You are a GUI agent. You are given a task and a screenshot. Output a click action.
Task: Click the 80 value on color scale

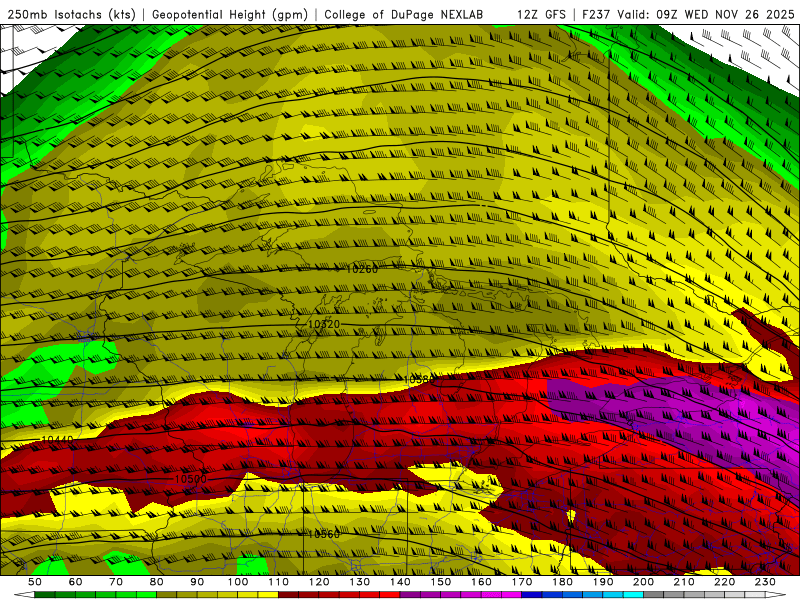click(156, 582)
